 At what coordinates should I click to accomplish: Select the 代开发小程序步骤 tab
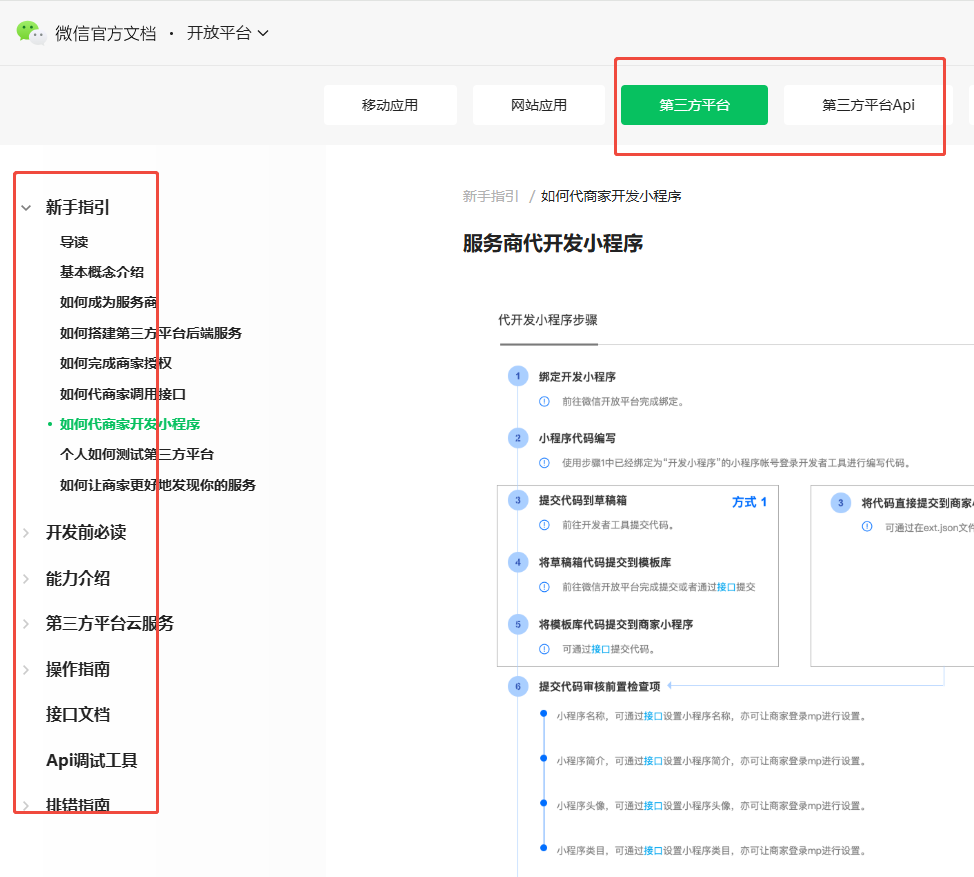(548, 320)
